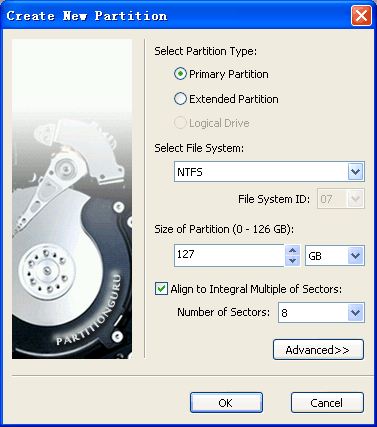Viewport: 377px width, 427px height.
Task: Select the Primary Partition radio button
Action: [x=180, y=74]
